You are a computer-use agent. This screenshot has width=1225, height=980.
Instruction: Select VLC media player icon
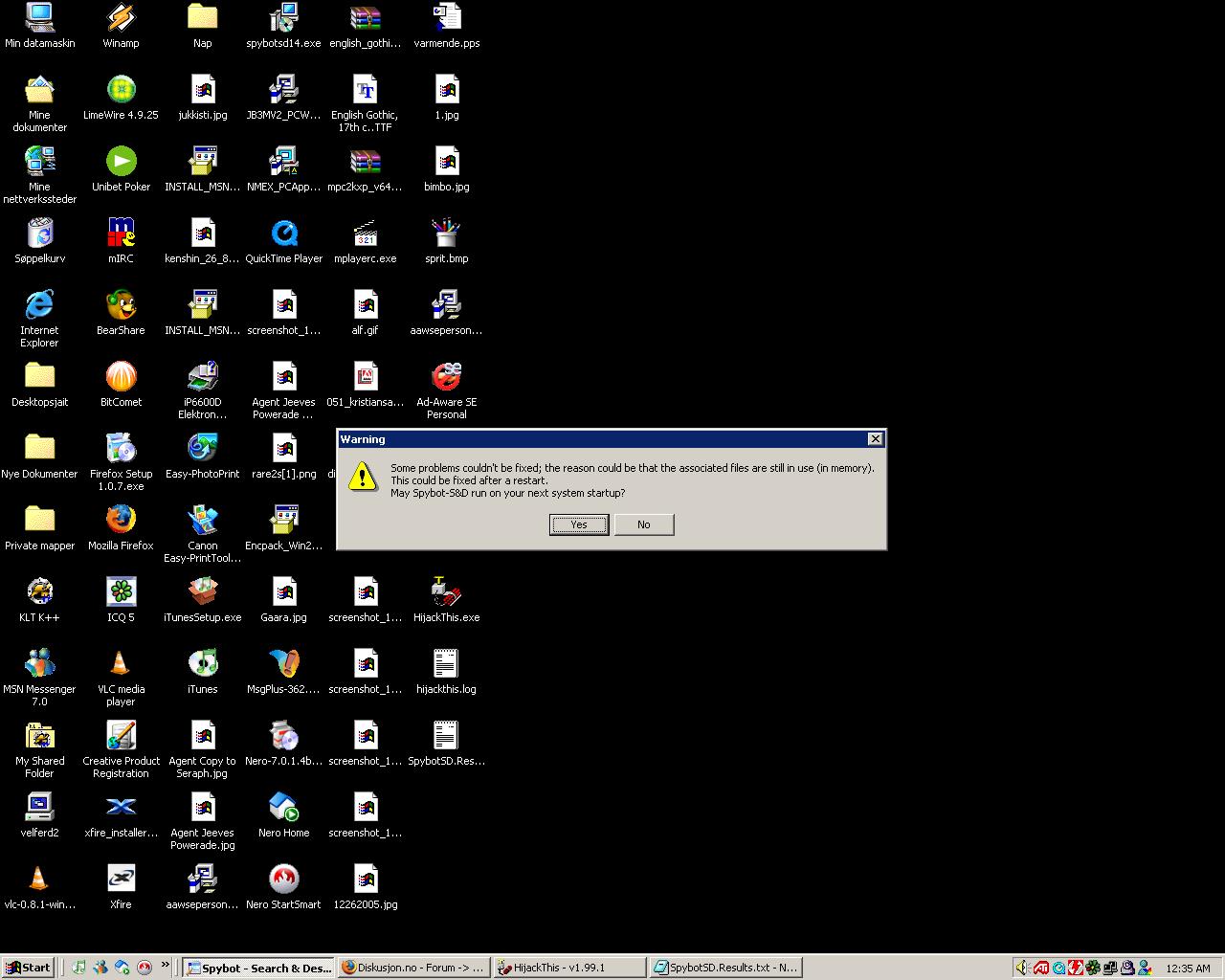[x=121, y=678]
